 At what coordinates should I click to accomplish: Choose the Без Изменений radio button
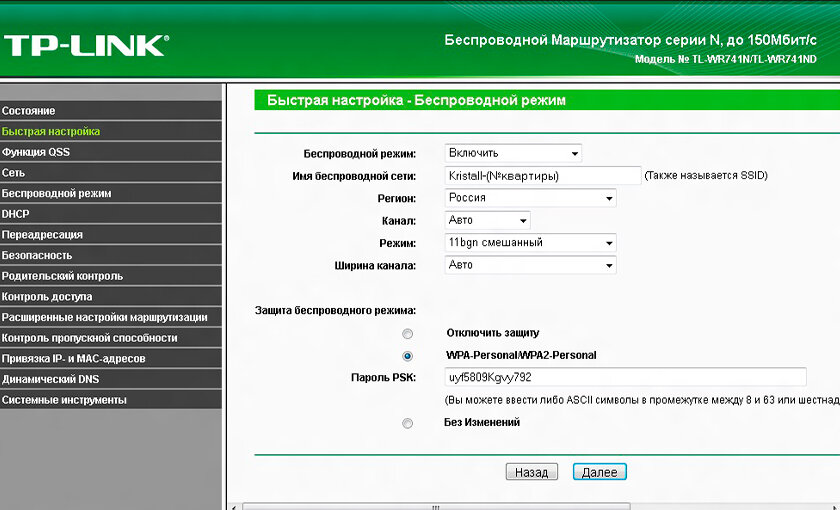(x=408, y=423)
